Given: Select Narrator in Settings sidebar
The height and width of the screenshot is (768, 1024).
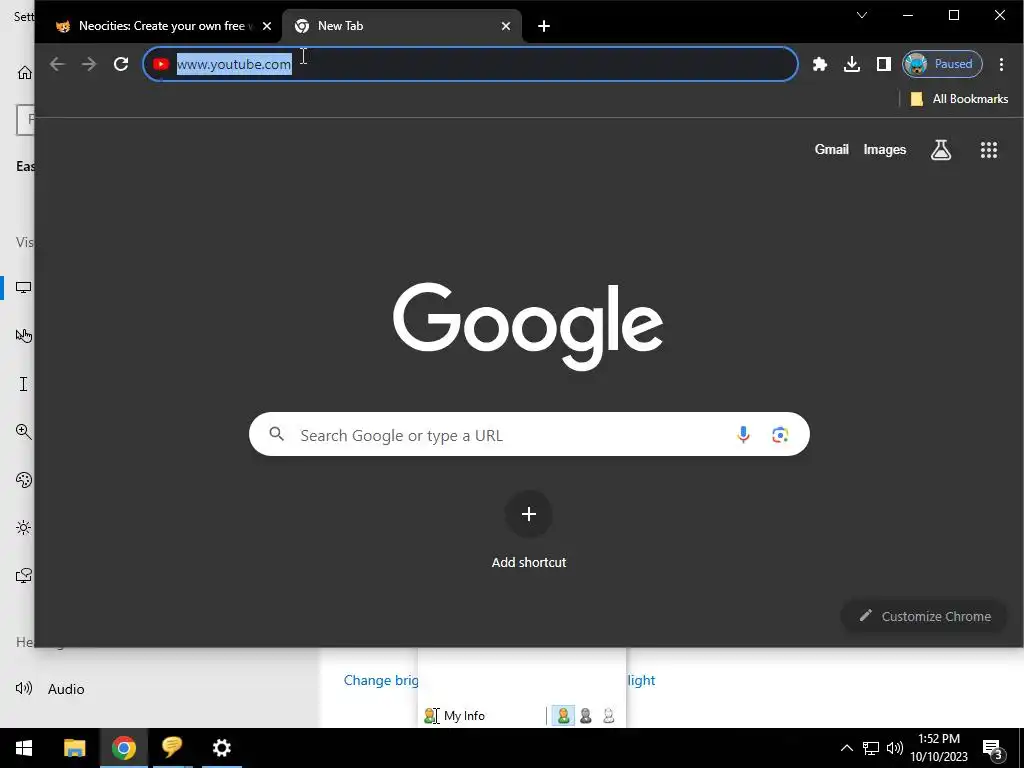Looking at the screenshot, I should click(x=24, y=575).
